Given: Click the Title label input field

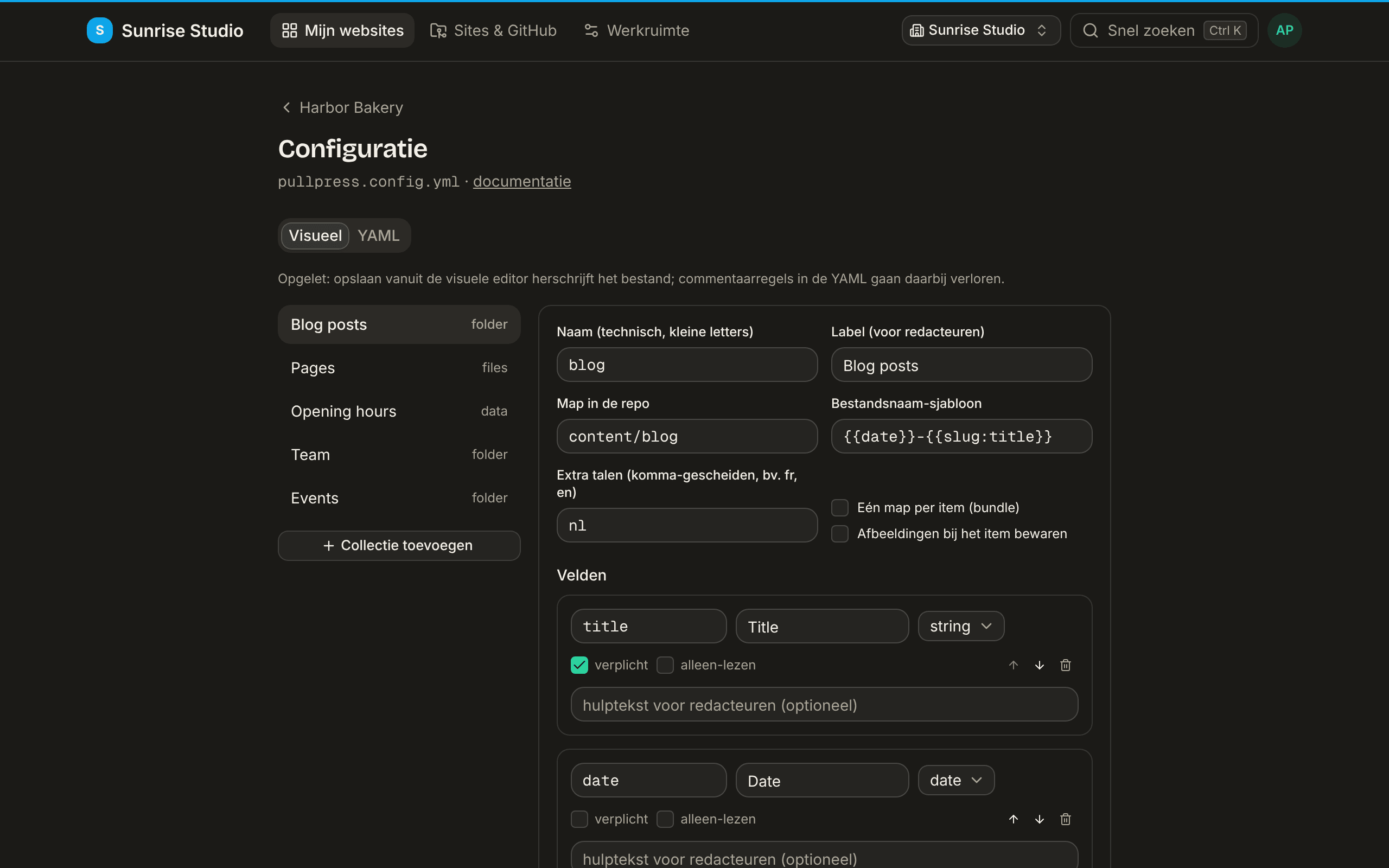Looking at the screenshot, I should coord(822,626).
